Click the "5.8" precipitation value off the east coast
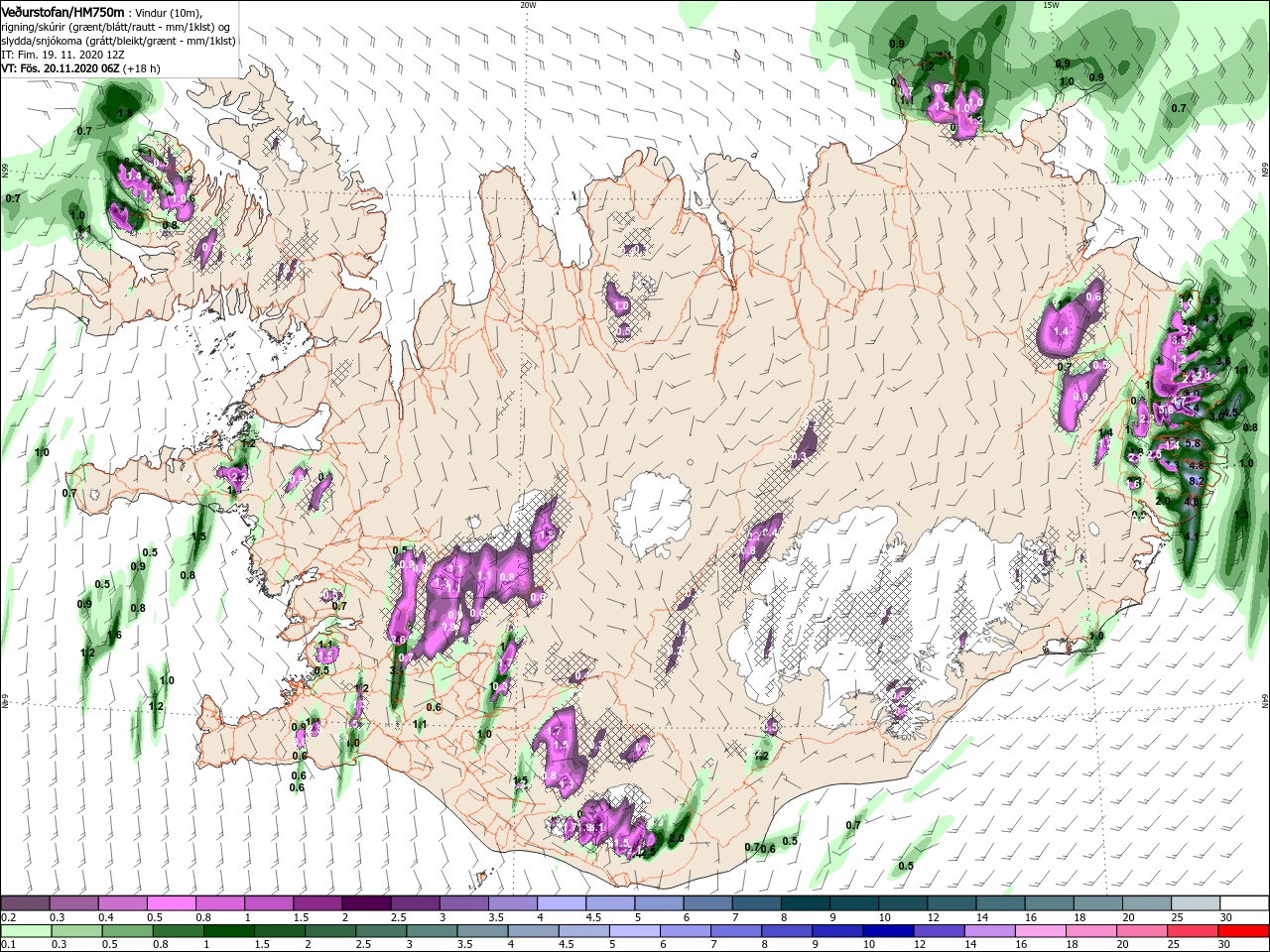 [1194, 443]
